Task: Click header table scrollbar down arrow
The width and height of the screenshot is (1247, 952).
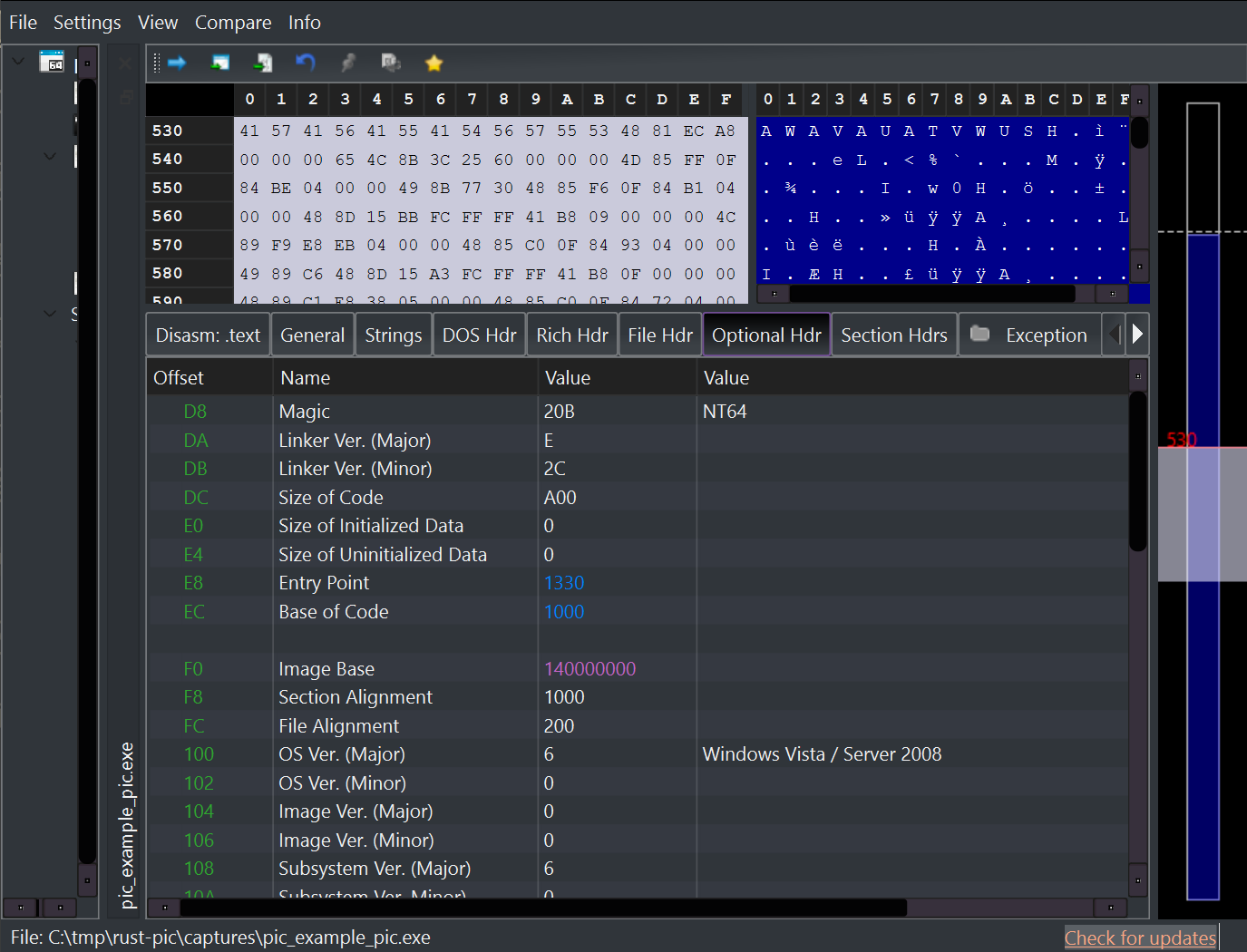Action: pos(1138,879)
